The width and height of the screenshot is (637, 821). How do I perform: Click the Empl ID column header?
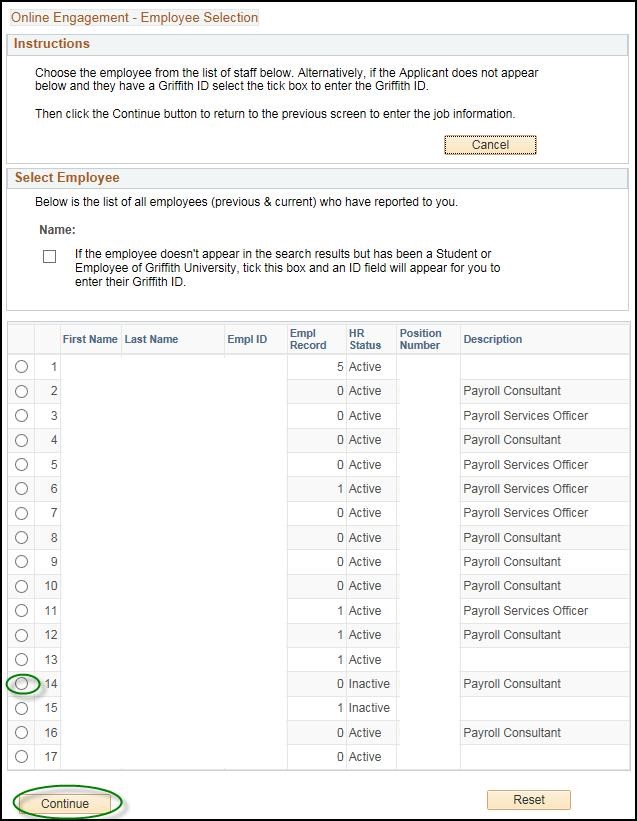247,339
